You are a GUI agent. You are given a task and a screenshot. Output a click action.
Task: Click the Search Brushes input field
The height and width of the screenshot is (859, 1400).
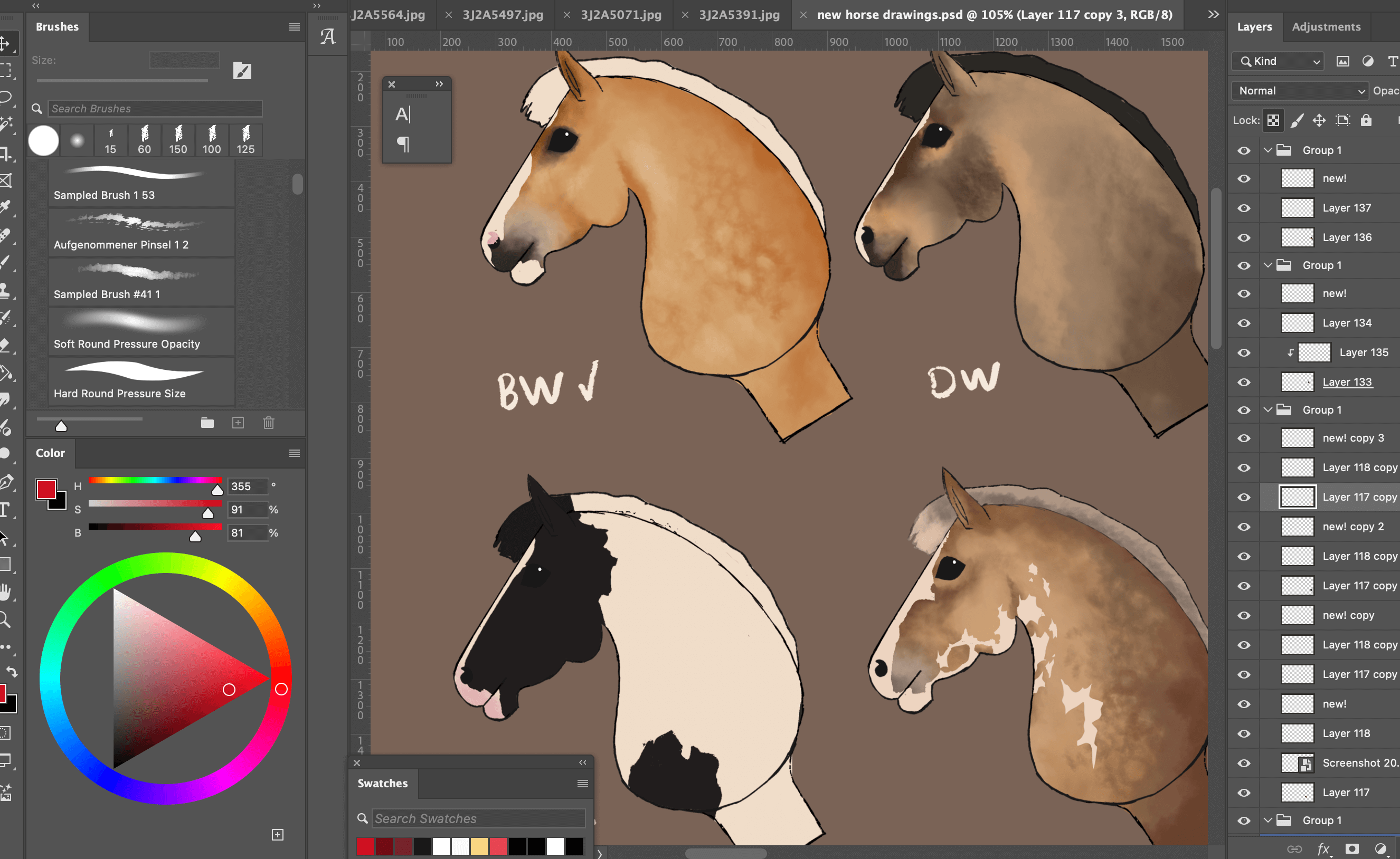tap(155, 109)
